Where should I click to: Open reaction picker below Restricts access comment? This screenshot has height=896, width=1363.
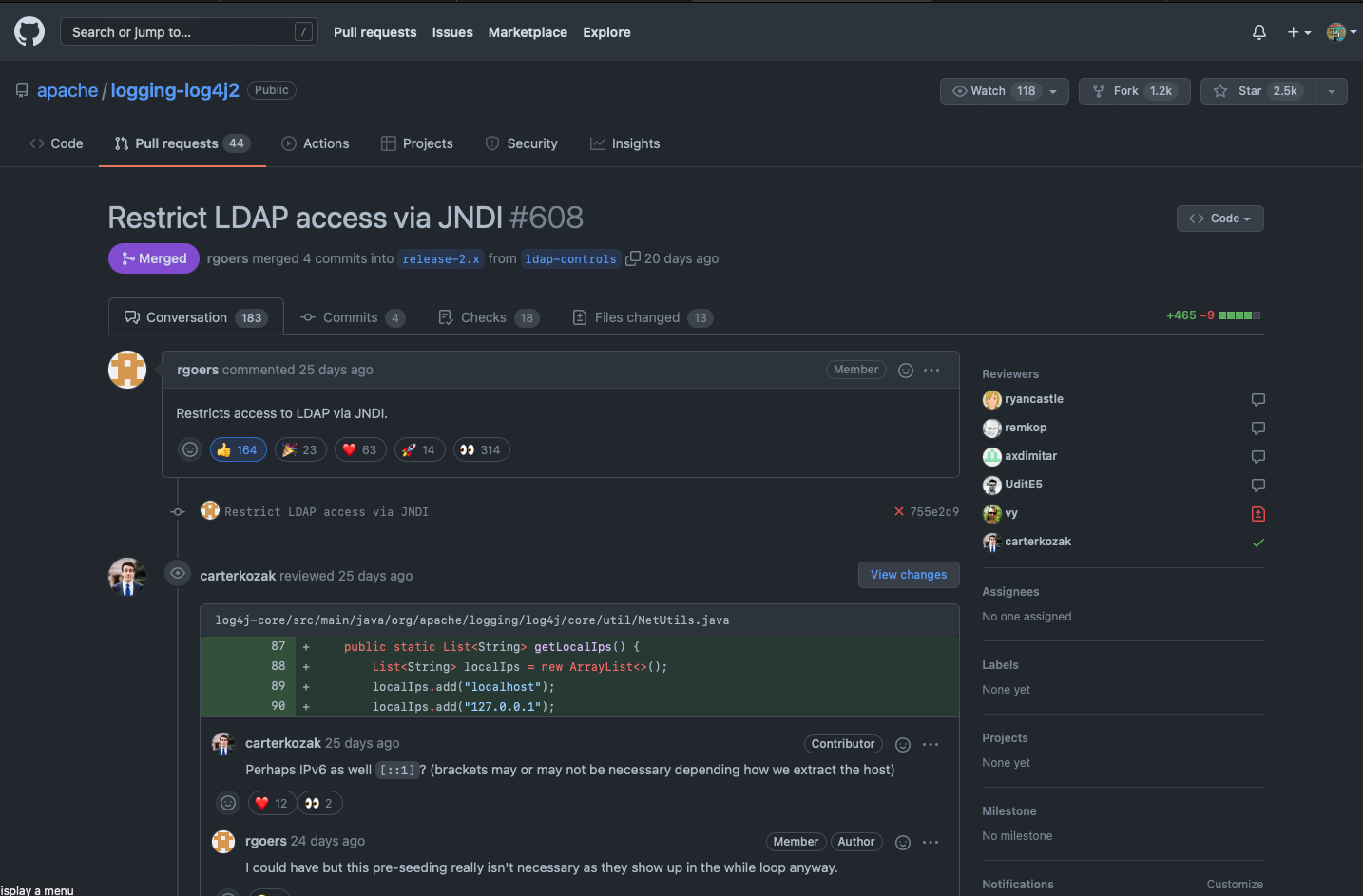190,449
